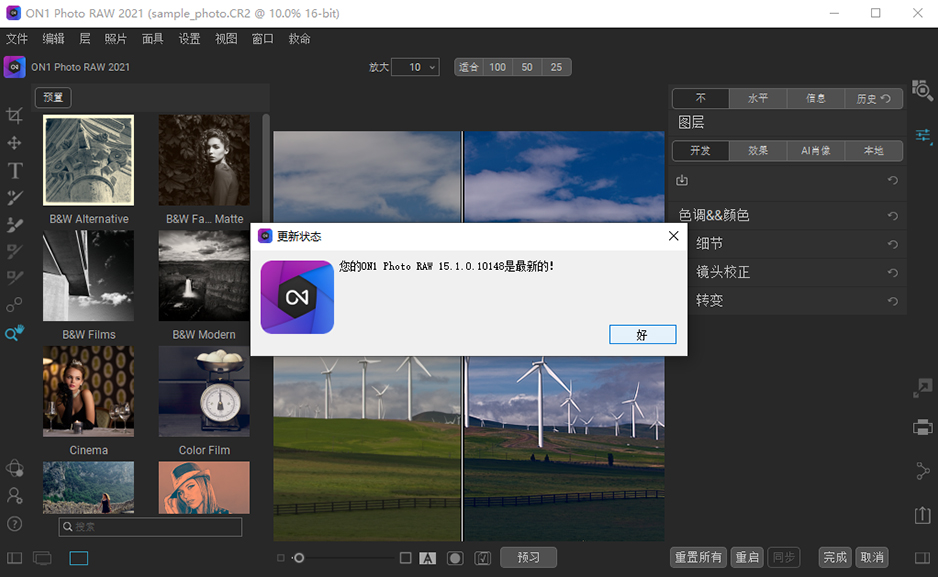This screenshot has height=577, width=938.
Task: Toggle the right panel visibility icon
Action: pyautogui.click(x=922, y=558)
